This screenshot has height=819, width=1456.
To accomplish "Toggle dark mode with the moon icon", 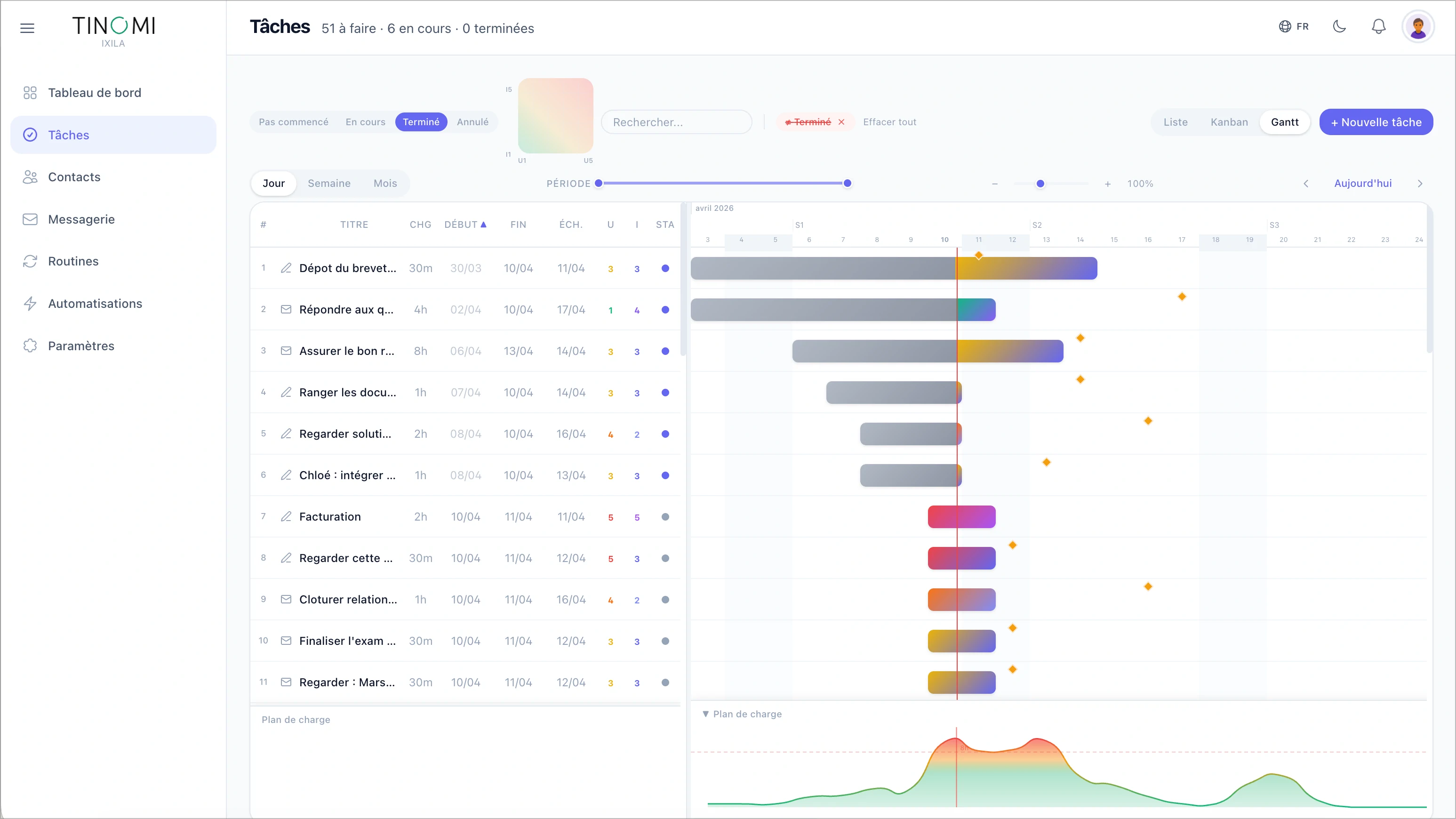I will 1340,26.
